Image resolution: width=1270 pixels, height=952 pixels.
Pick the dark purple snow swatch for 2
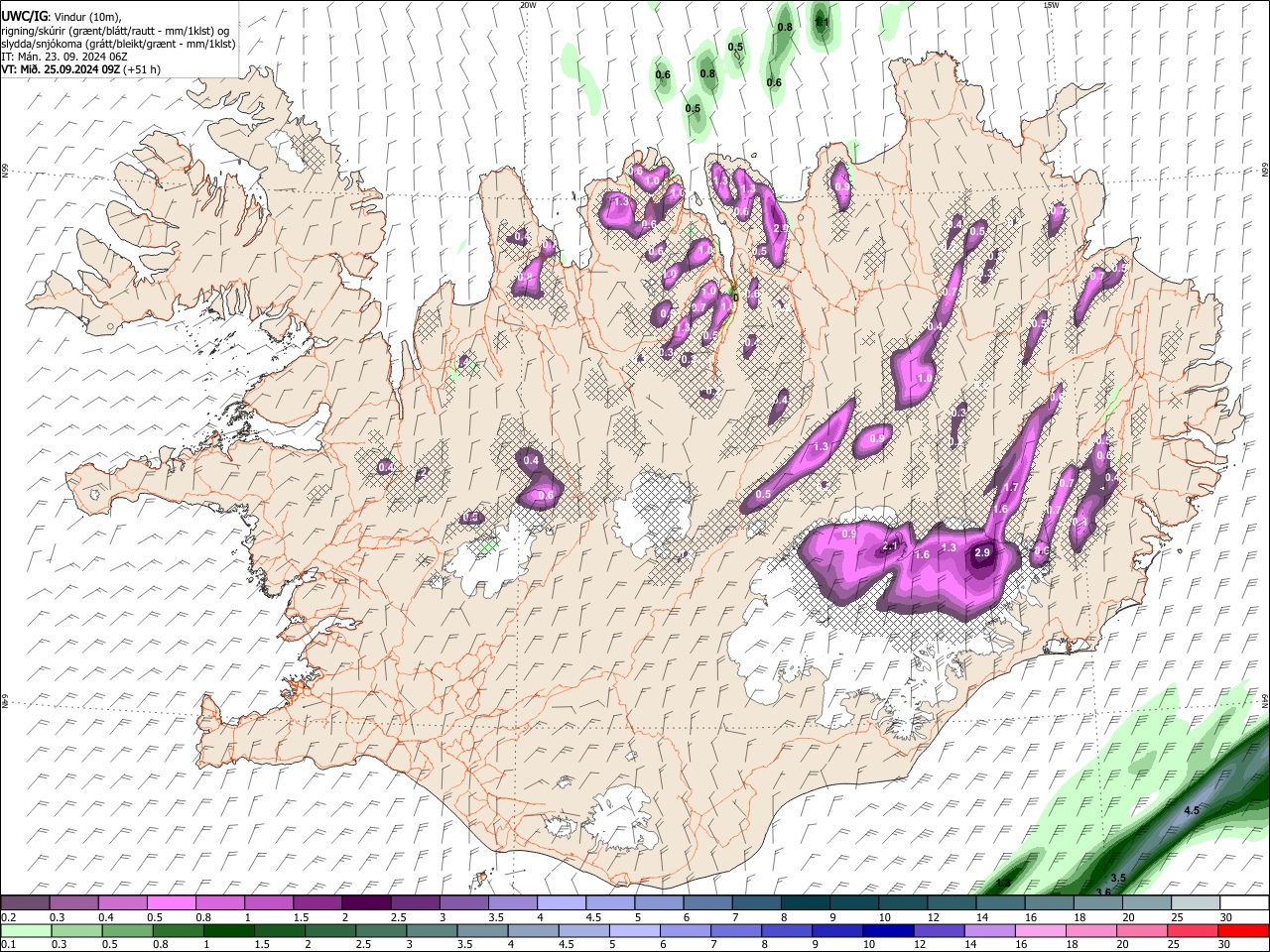(365, 903)
